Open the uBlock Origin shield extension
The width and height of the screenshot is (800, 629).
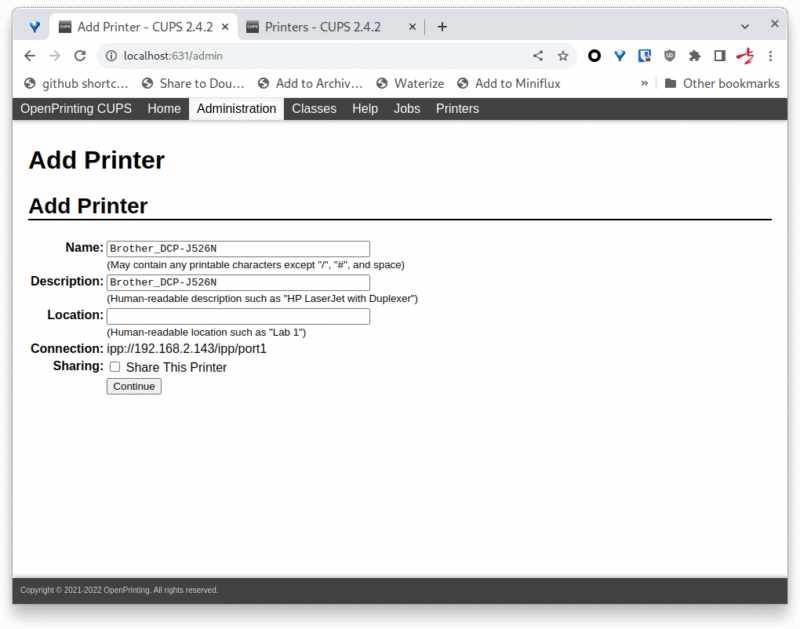coord(670,56)
